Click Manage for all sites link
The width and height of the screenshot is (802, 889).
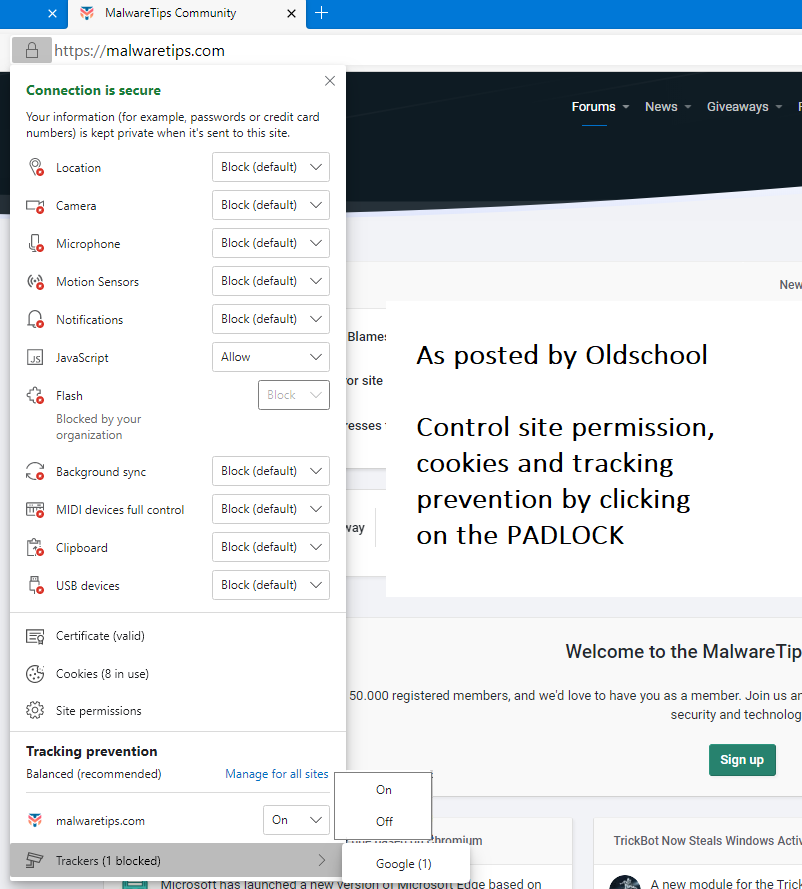pyautogui.click(x=277, y=774)
